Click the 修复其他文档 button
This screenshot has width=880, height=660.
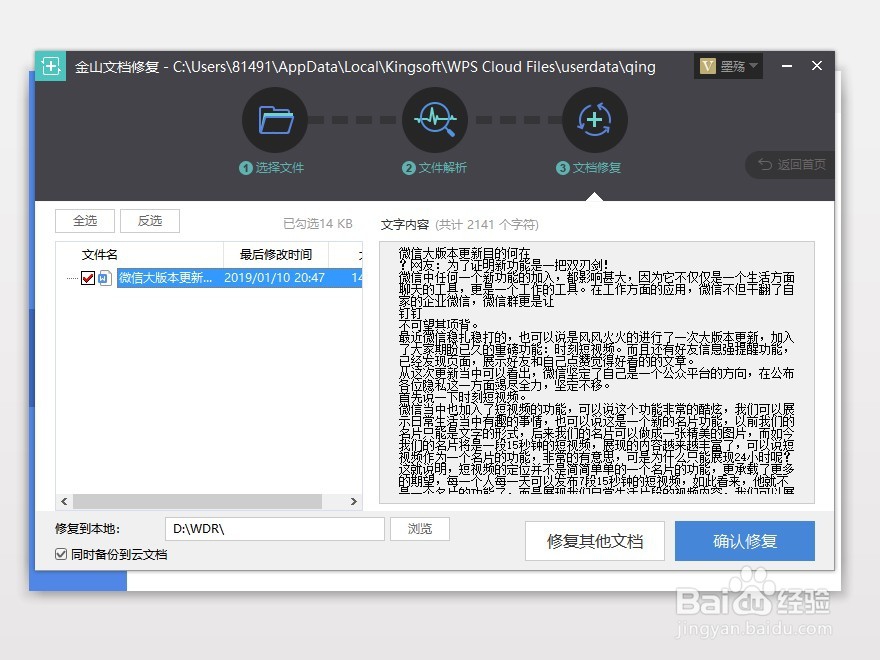click(595, 541)
